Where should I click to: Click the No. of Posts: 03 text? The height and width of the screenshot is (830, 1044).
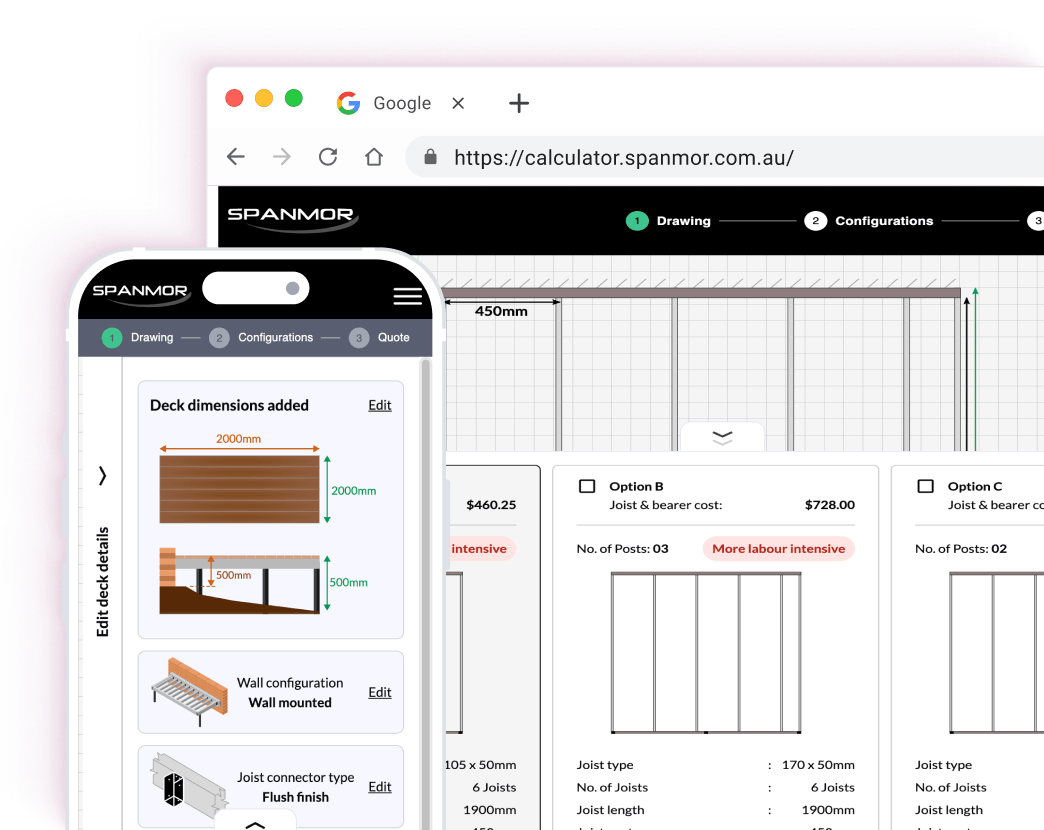tap(623, 548)
